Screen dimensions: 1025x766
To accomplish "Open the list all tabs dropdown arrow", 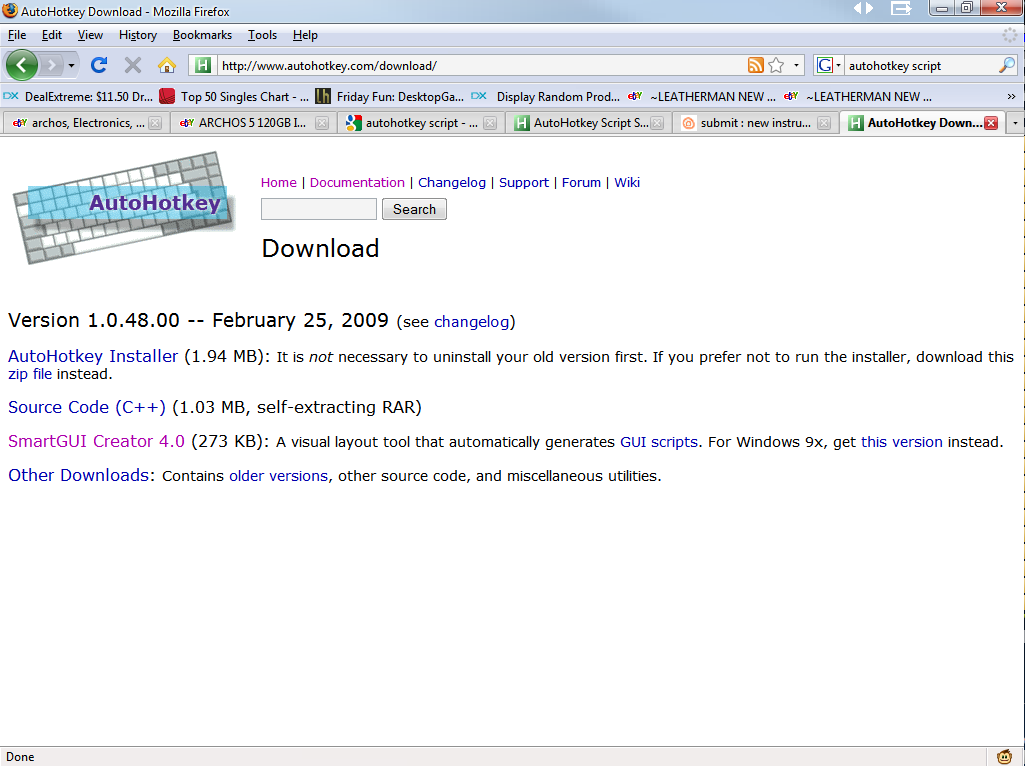I will click(1015, 123).
